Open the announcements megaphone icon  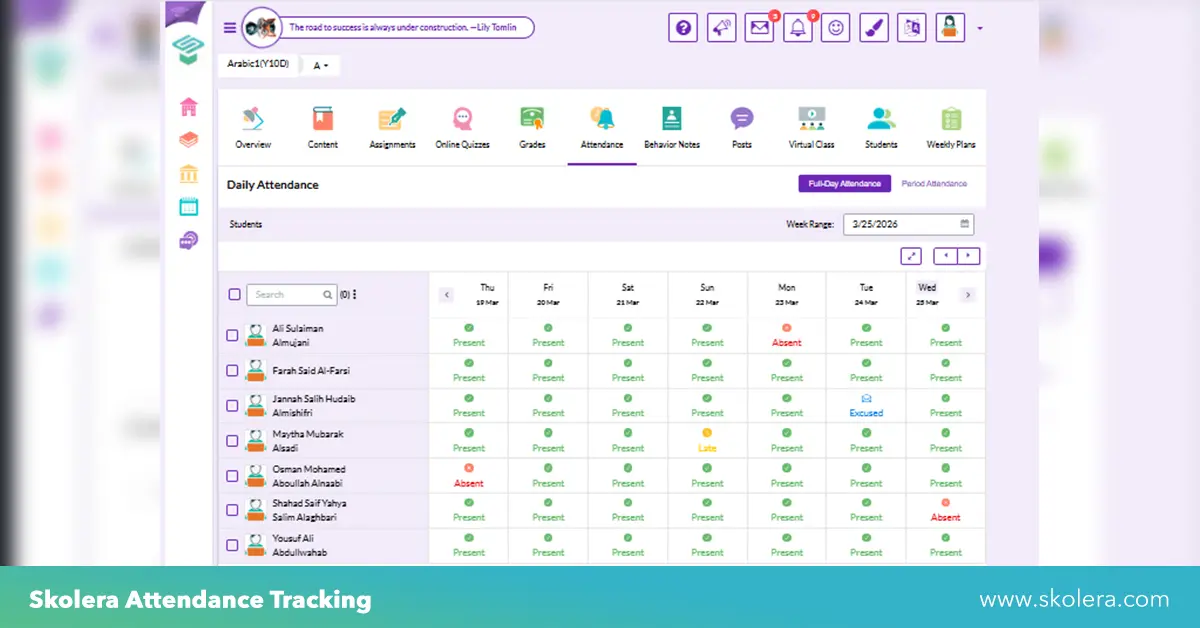[x=721, y=28]
